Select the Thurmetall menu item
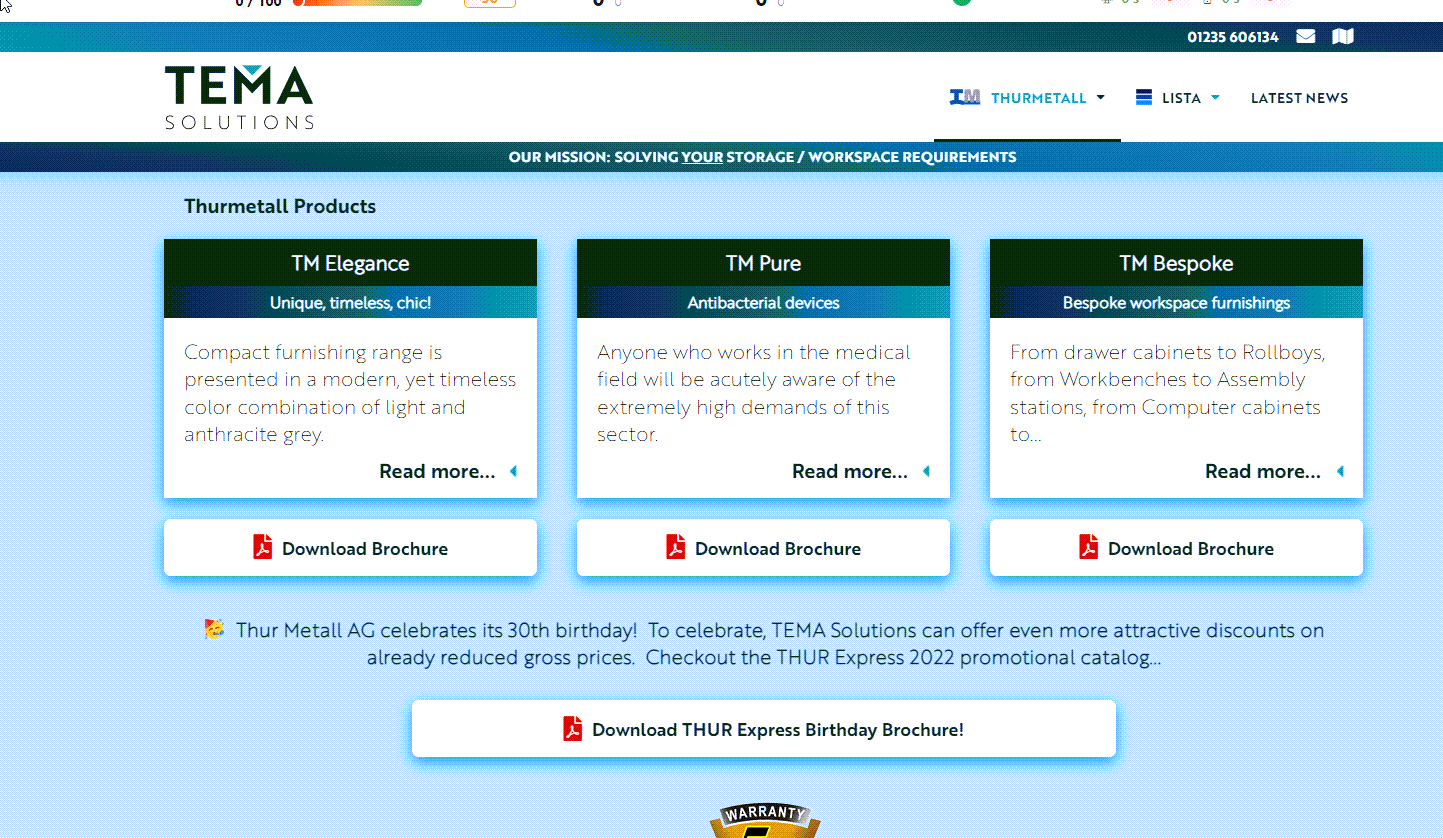 (x=1038, y=98)
